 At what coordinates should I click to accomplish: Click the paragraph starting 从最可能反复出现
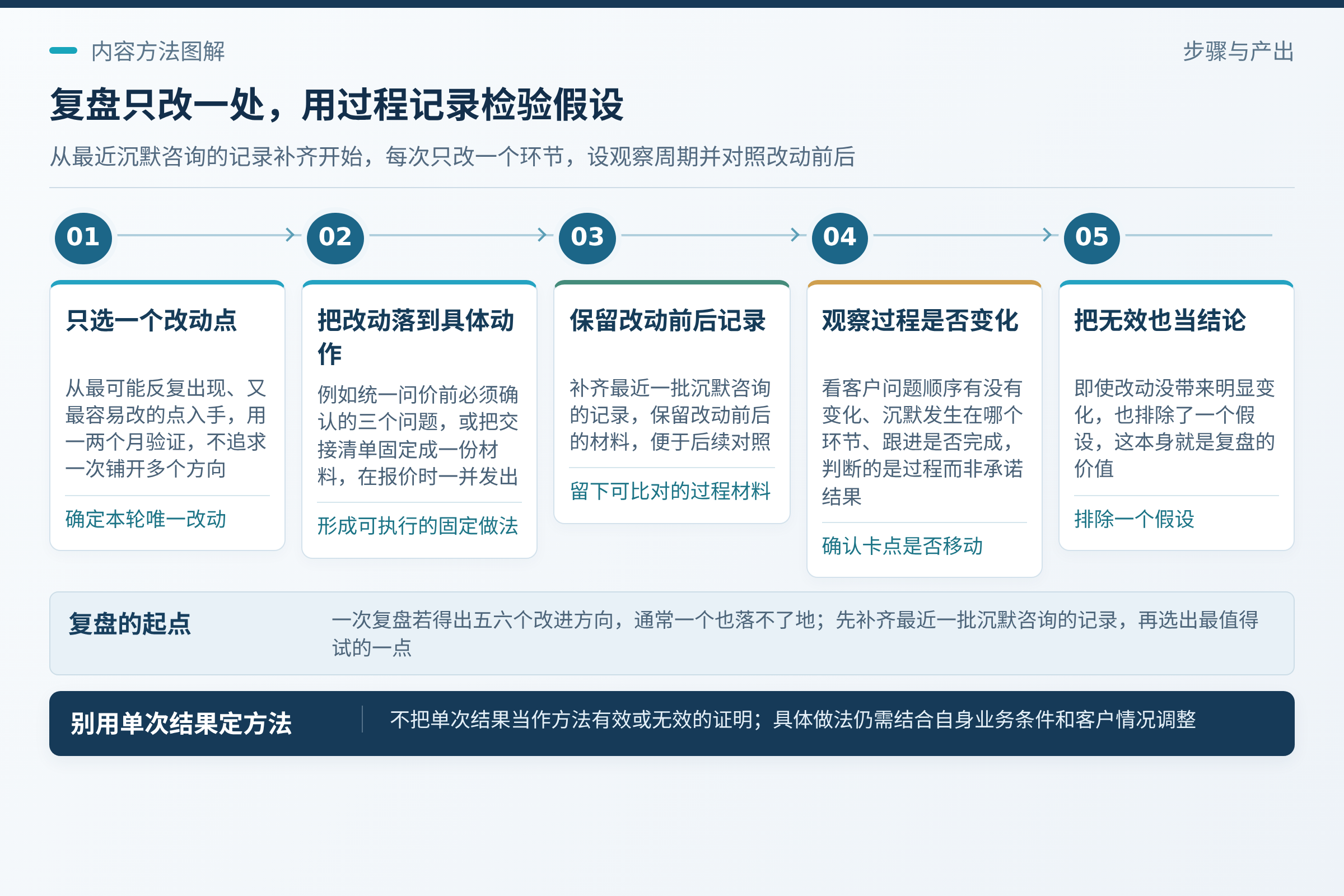click(166, 428)
